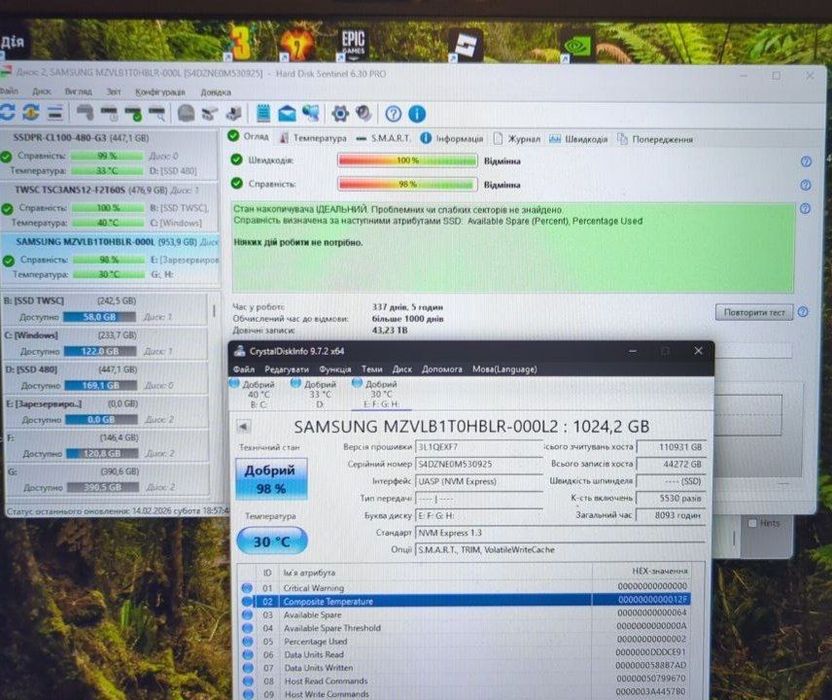Click the disk with magnifier toolbar icon
The image size is (832, 700).
(x=157, y=113)
